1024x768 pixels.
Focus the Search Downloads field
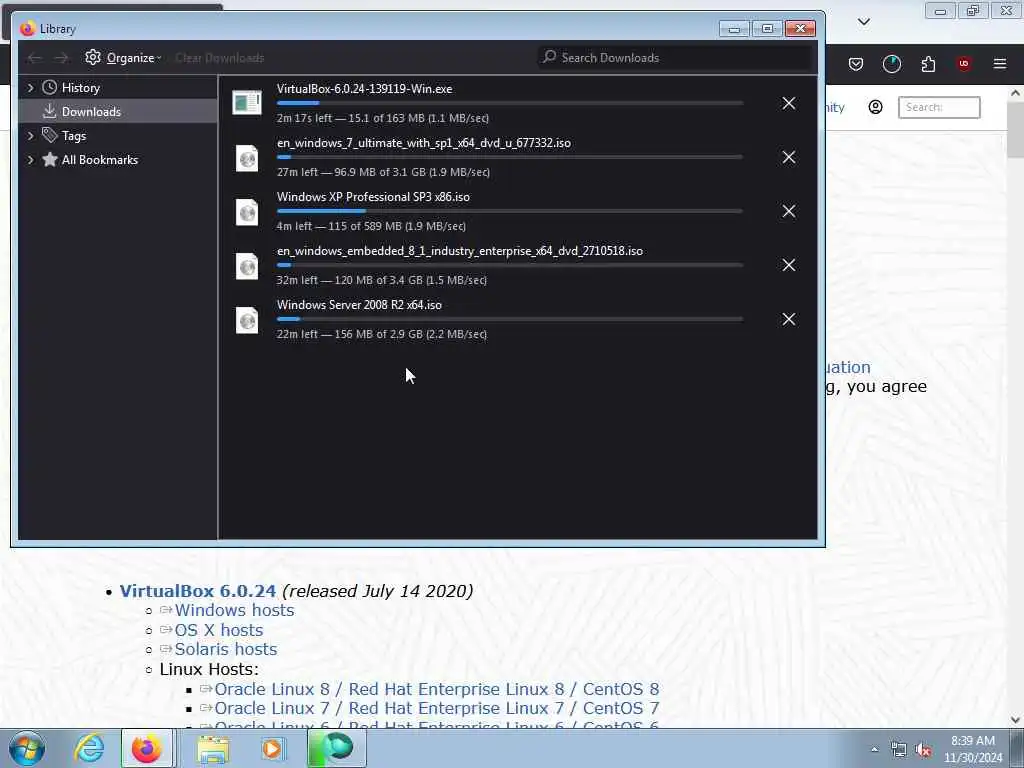[675, 57]
